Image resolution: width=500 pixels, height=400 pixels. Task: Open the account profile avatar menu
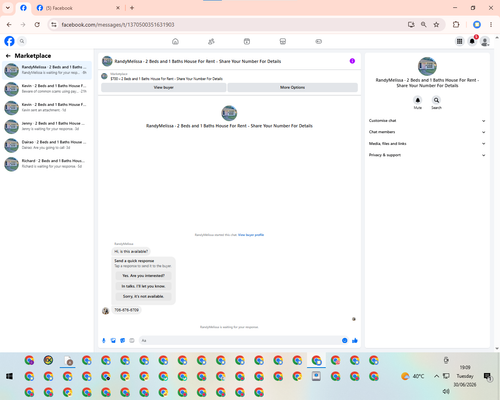(485, 41)
